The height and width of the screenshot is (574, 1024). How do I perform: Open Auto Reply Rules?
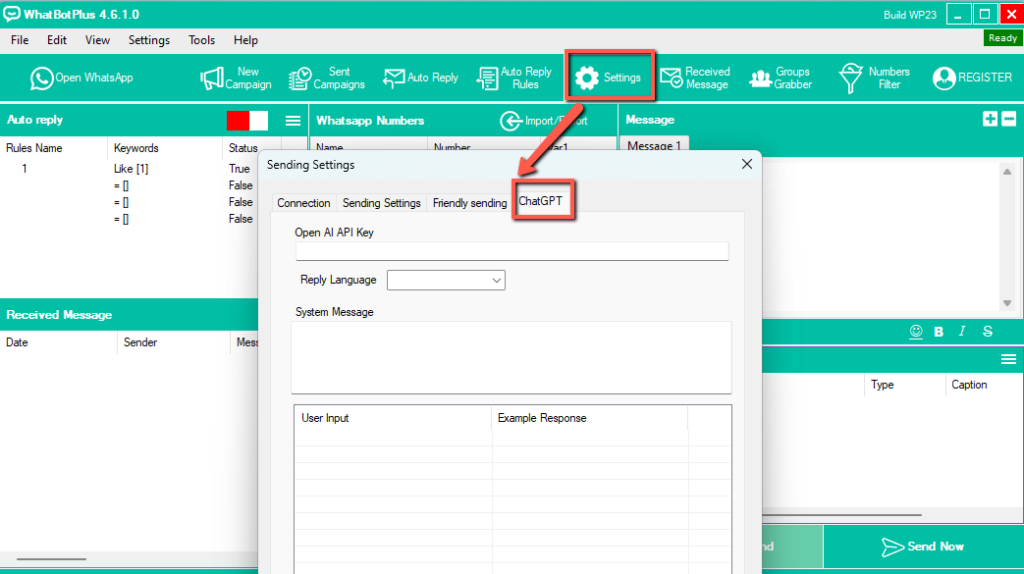514,78
